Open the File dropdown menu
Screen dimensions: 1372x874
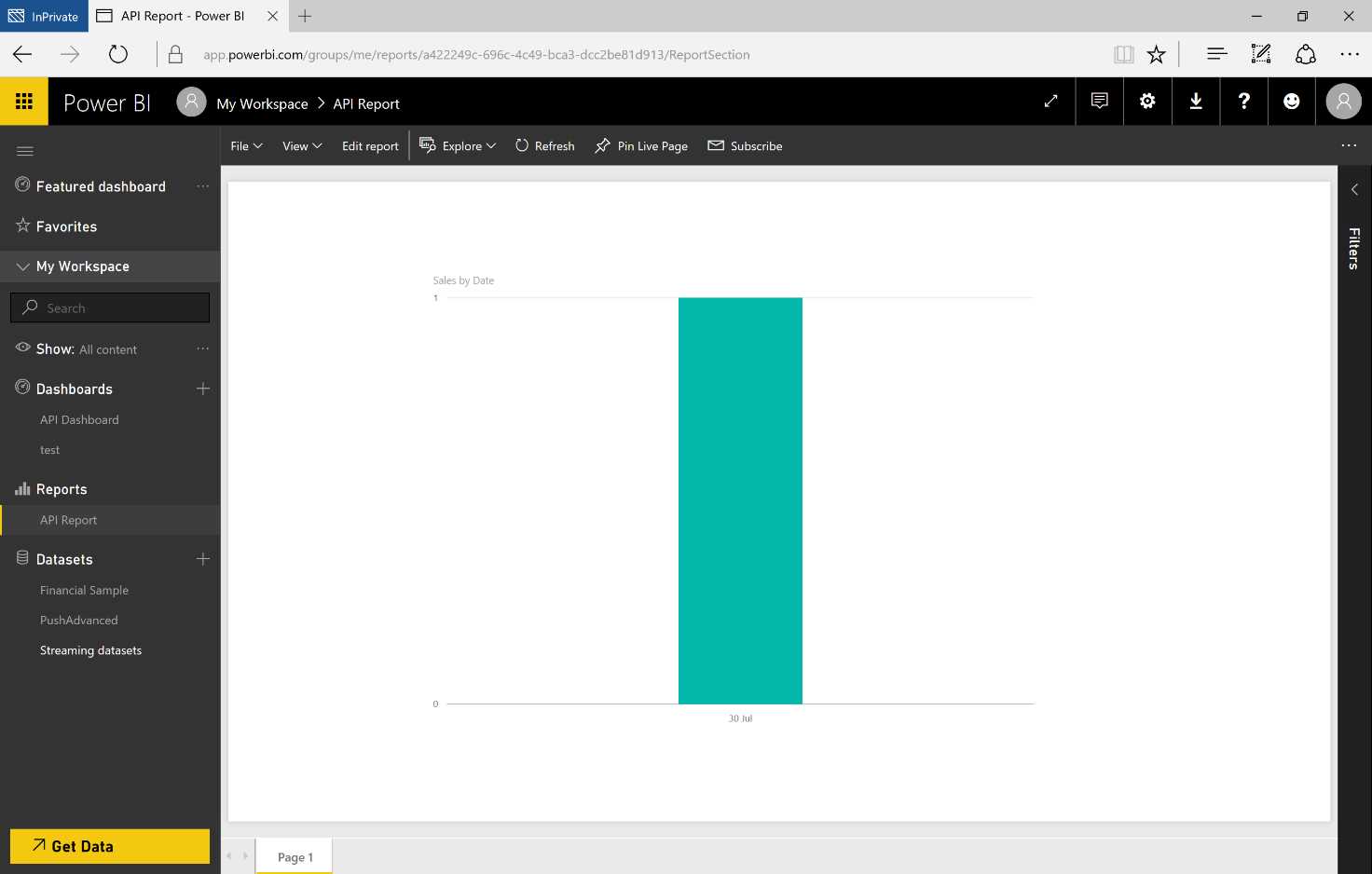(x=245, y=145)
